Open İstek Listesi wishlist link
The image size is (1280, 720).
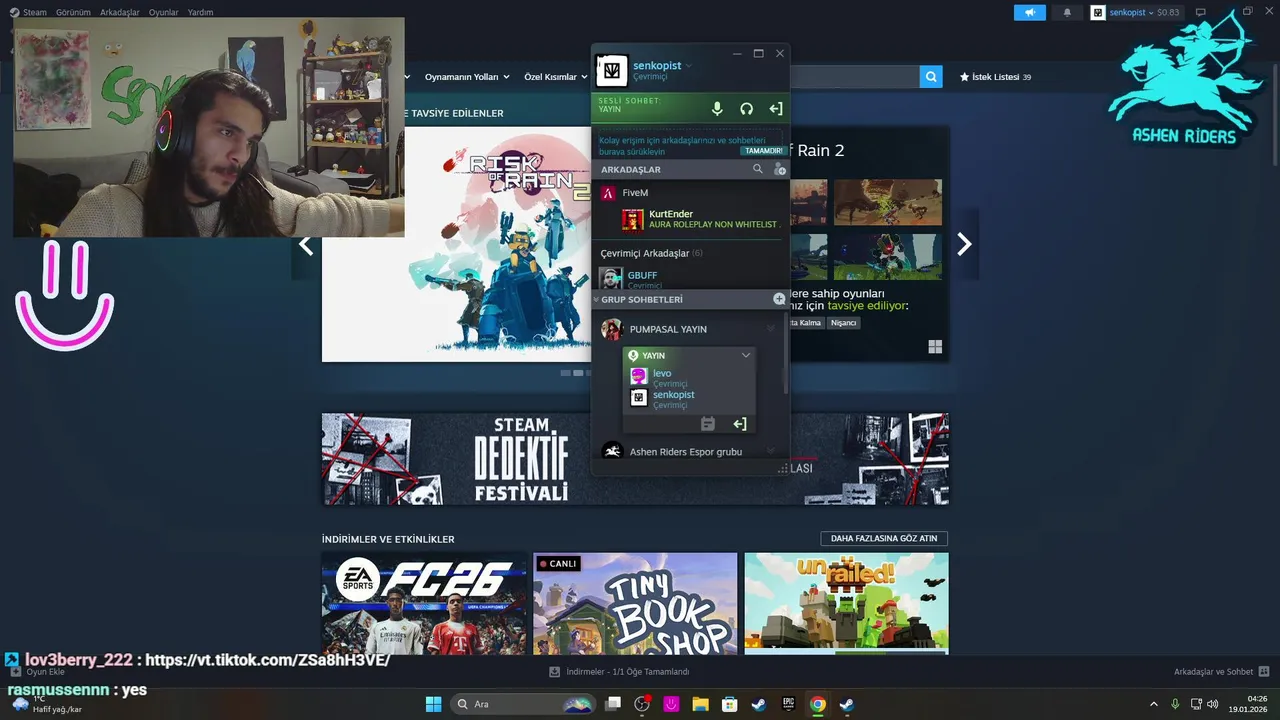(x=995, y=77)
